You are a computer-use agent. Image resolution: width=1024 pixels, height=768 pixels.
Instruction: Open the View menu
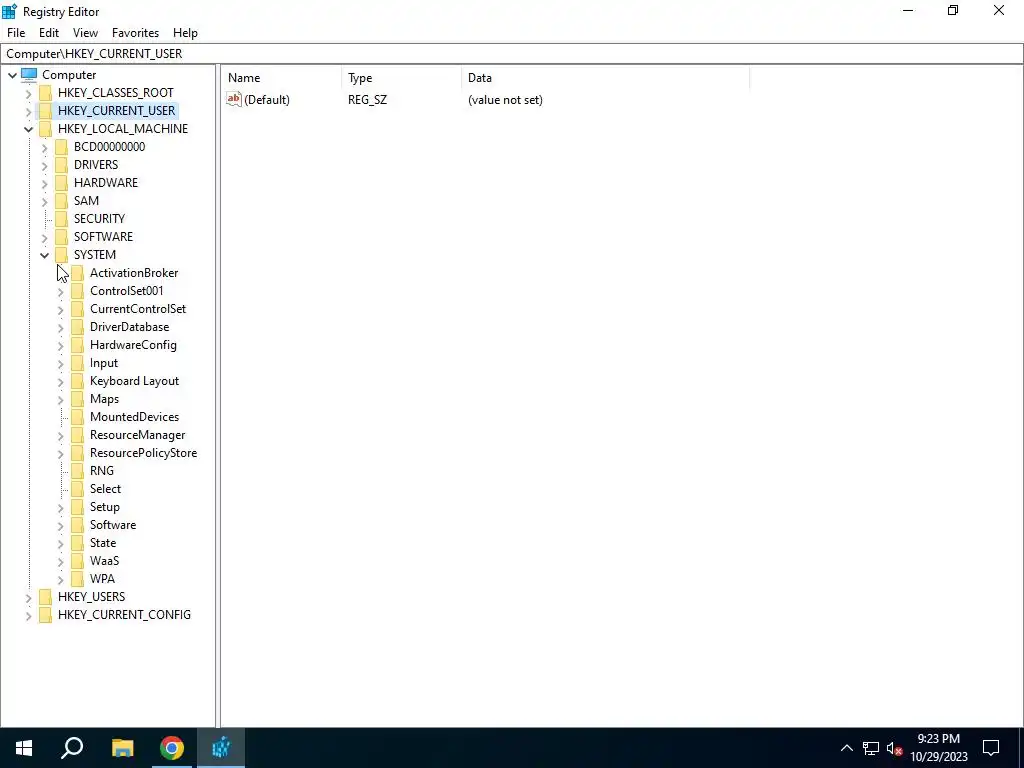pyautogui.click(x=85, y=33)
